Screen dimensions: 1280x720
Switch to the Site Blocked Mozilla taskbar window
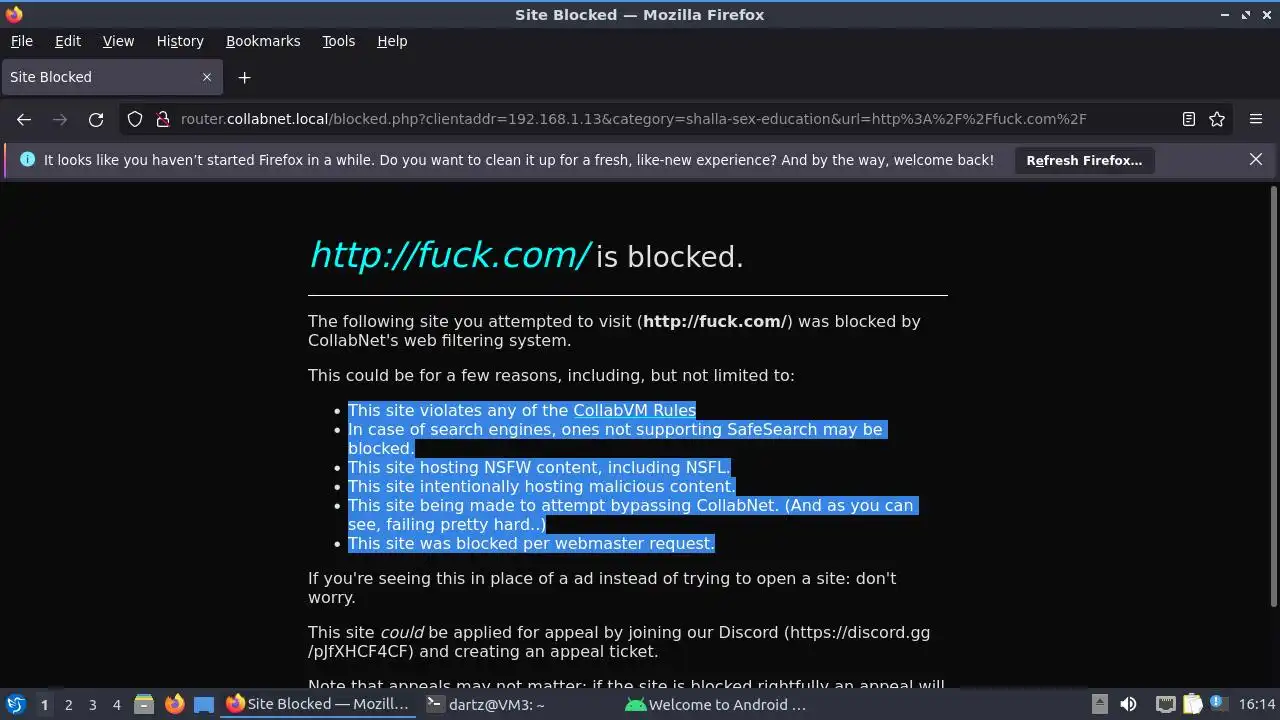point(318,704)
